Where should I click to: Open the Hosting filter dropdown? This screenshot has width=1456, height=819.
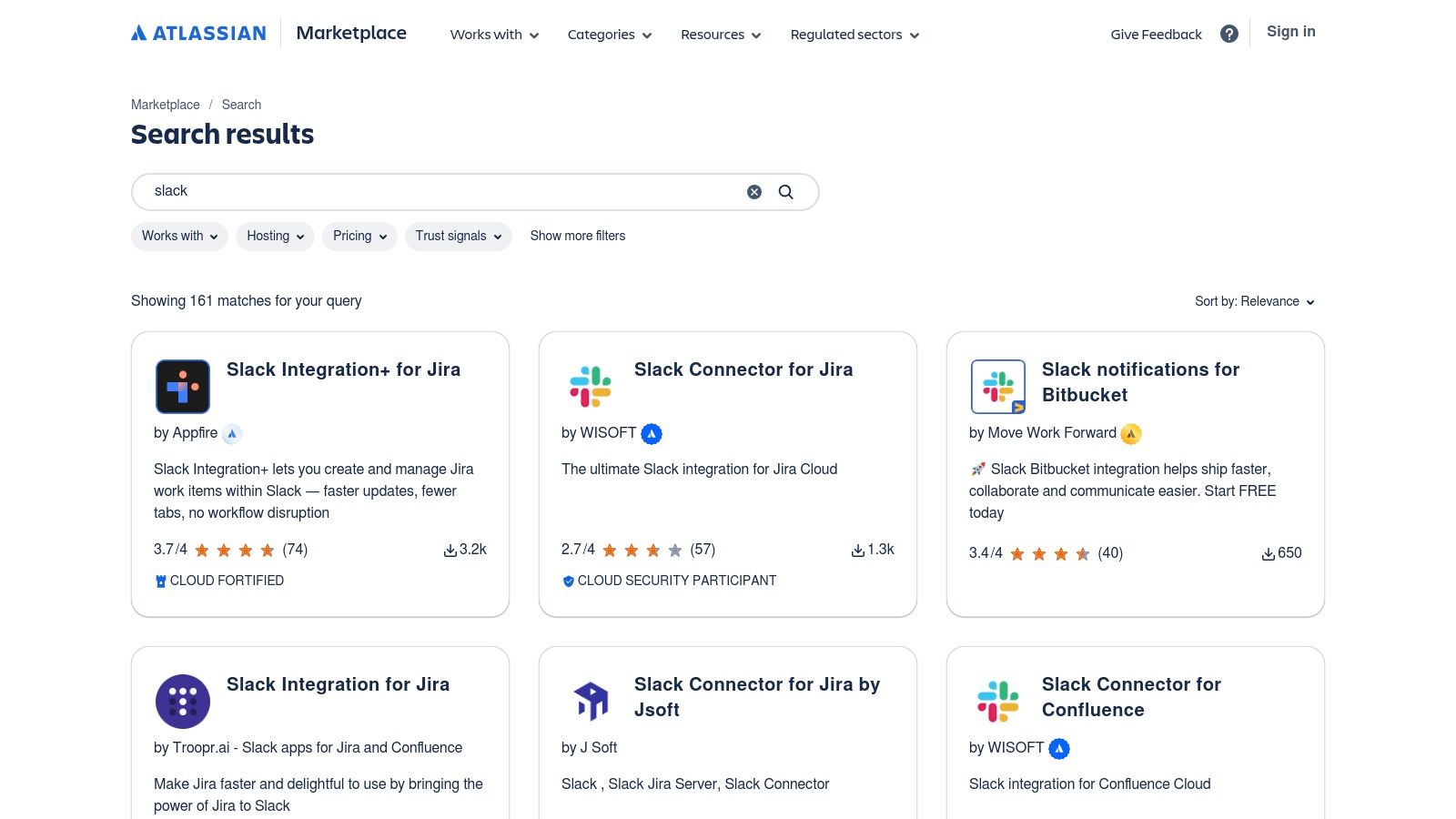point(275,237)
